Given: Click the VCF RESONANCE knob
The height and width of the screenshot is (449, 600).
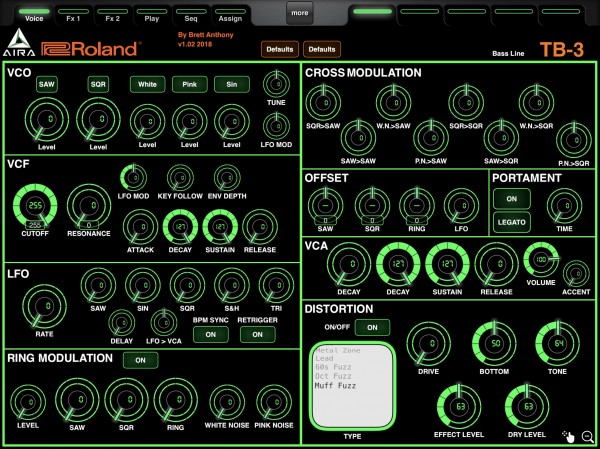Looking at the screenshot, I should tap(89, 205).
